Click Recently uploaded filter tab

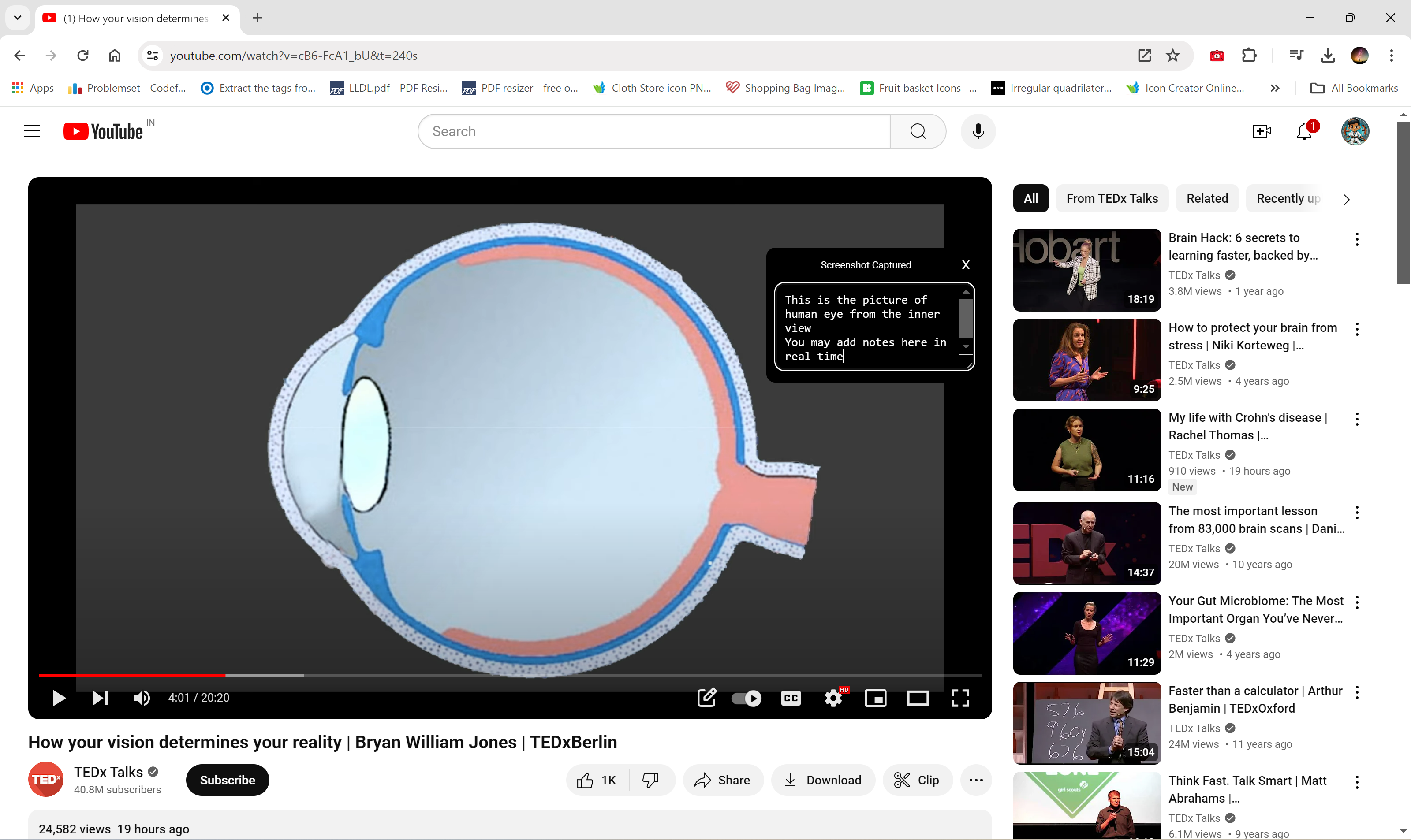(x=1288, y=198)
